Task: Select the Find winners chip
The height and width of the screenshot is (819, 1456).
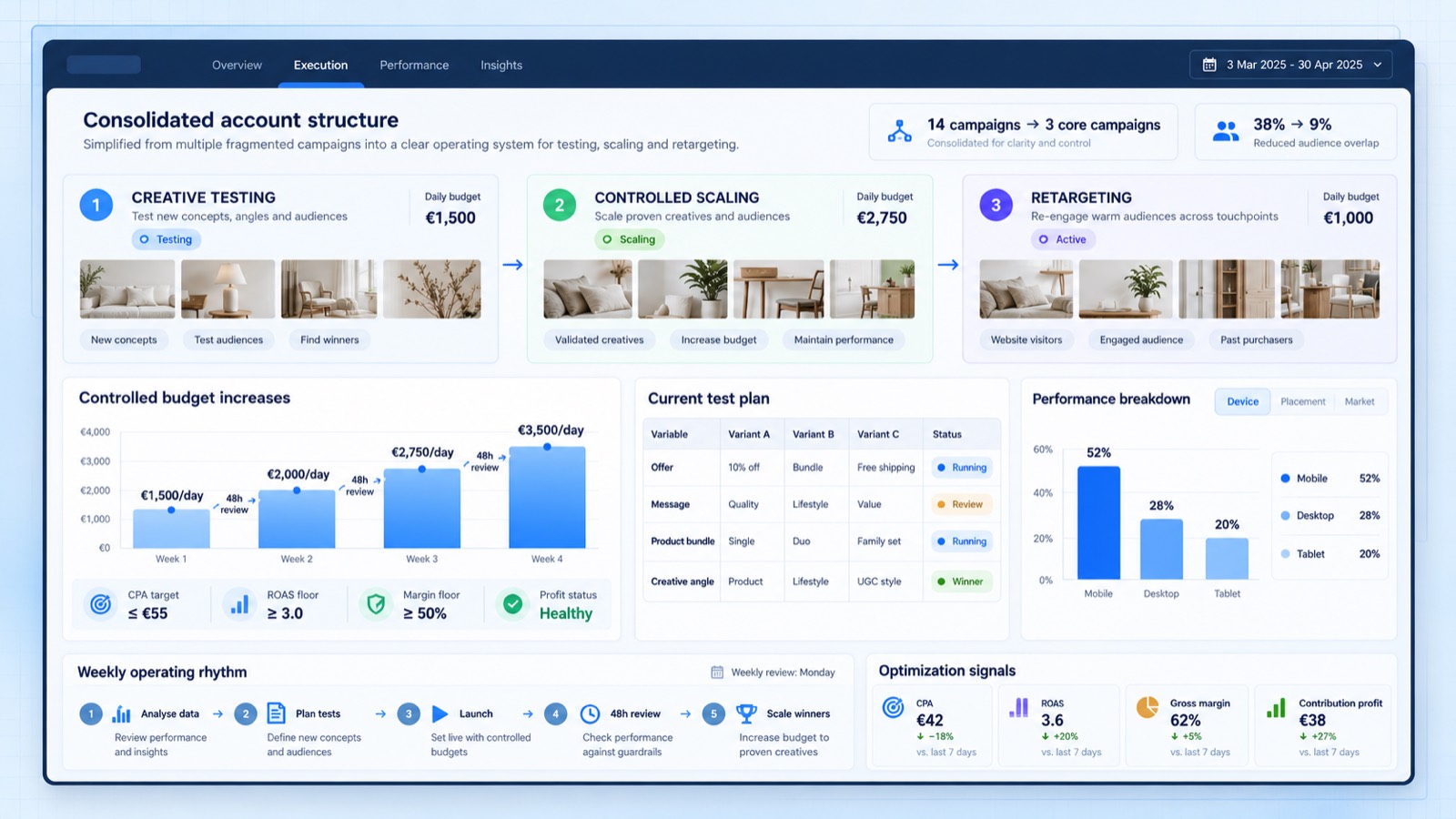Action: 329,339
